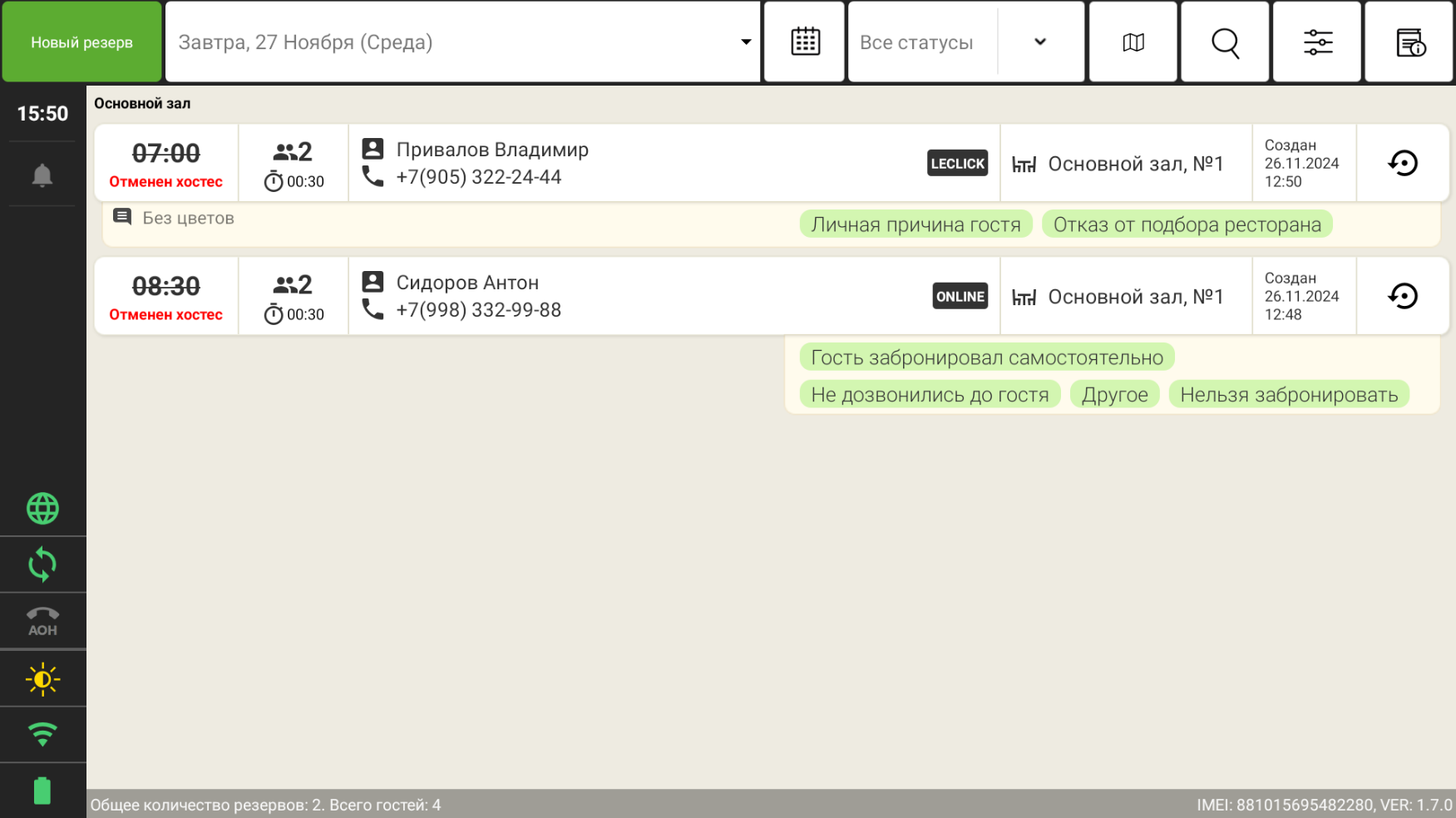Toggle the brightness theme sun icon

point(42,679)
